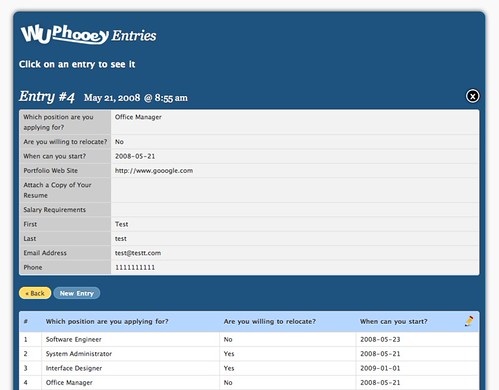Select the Software Engineer row

tap(249, 339)
